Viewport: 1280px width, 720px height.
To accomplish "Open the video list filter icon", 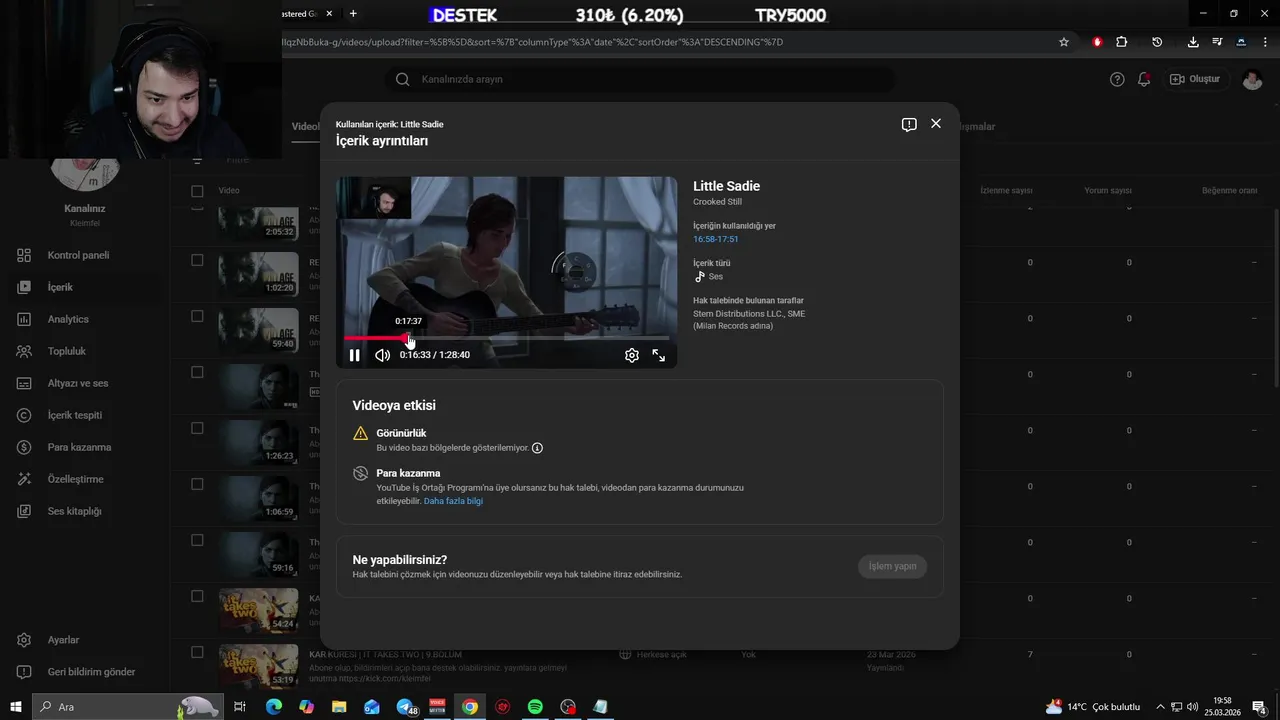I will (197, 160).
